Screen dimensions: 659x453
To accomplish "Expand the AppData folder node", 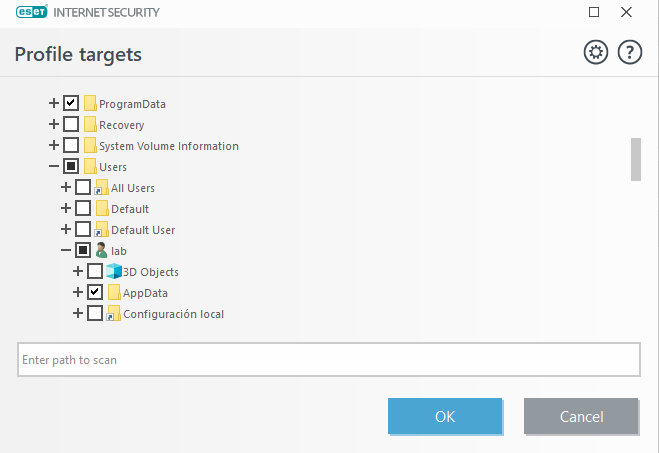I will point(78,292).
